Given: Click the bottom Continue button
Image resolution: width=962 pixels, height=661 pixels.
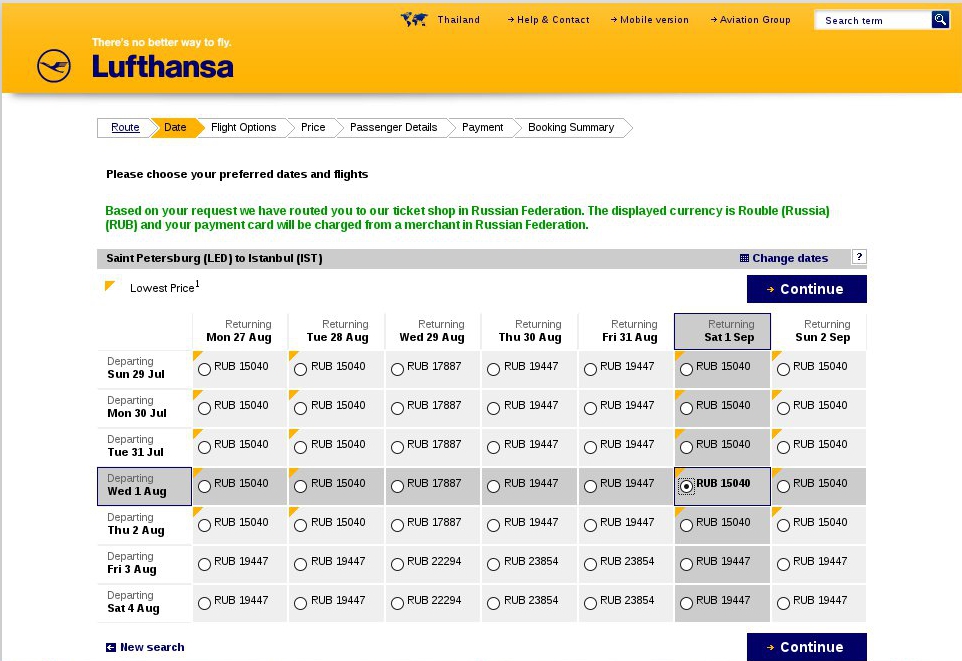Looking at the screenshot, I should click(x=806, y=647).
